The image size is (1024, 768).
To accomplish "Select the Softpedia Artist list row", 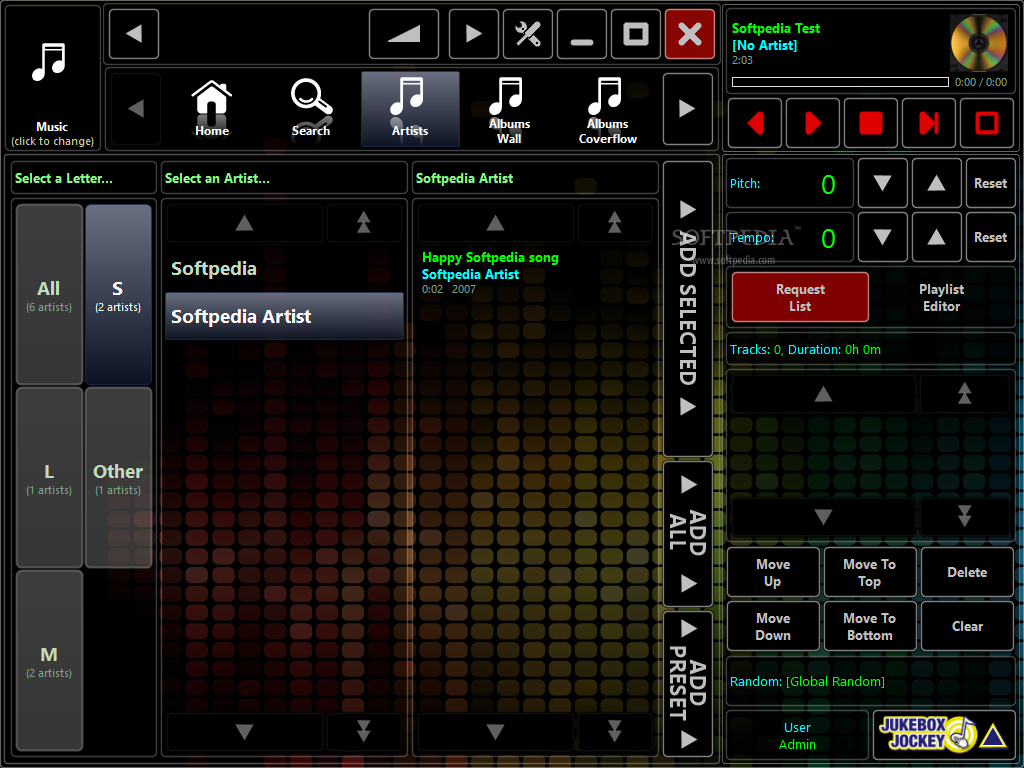I will point(284,316).
